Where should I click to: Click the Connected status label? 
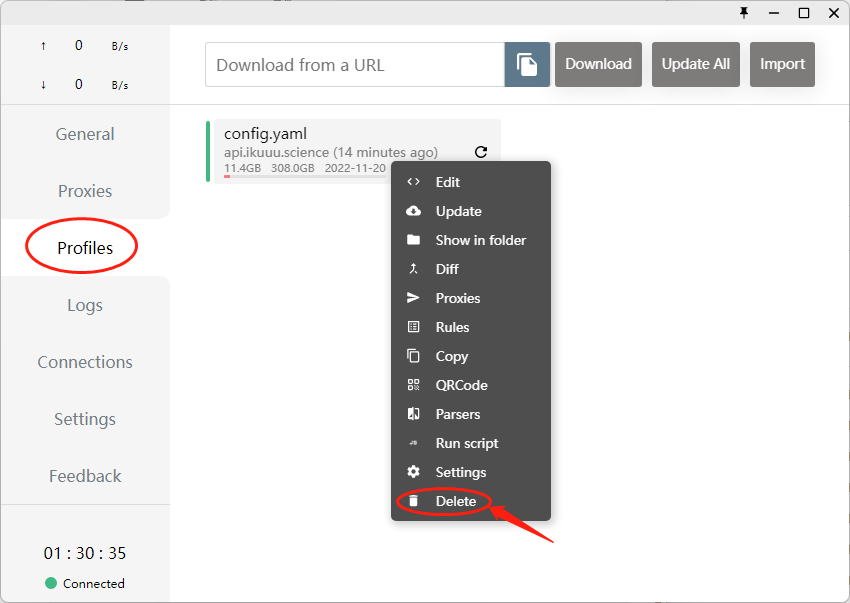[x=94, y=583]
